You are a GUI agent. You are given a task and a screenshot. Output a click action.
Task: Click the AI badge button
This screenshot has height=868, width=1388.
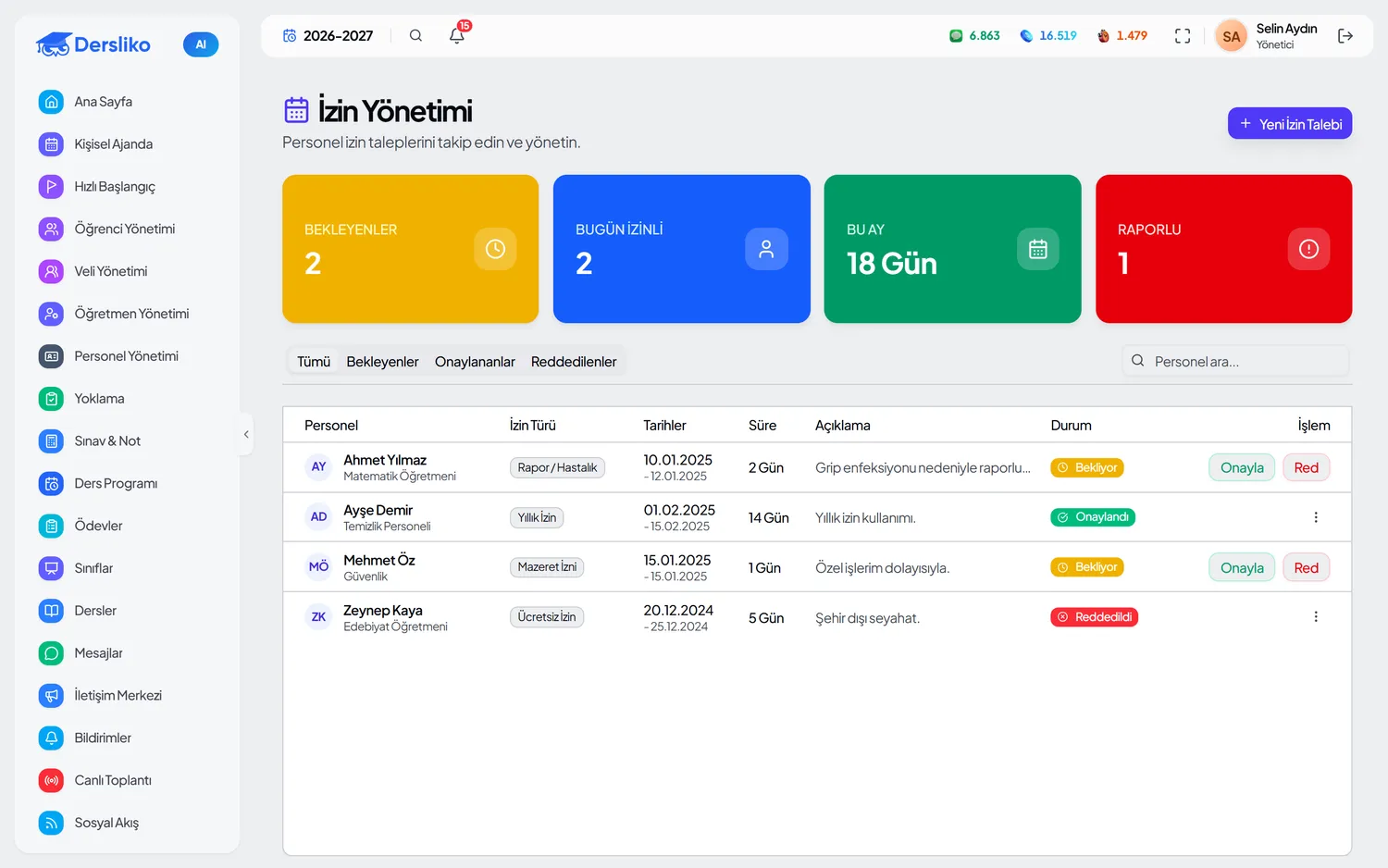201,44
